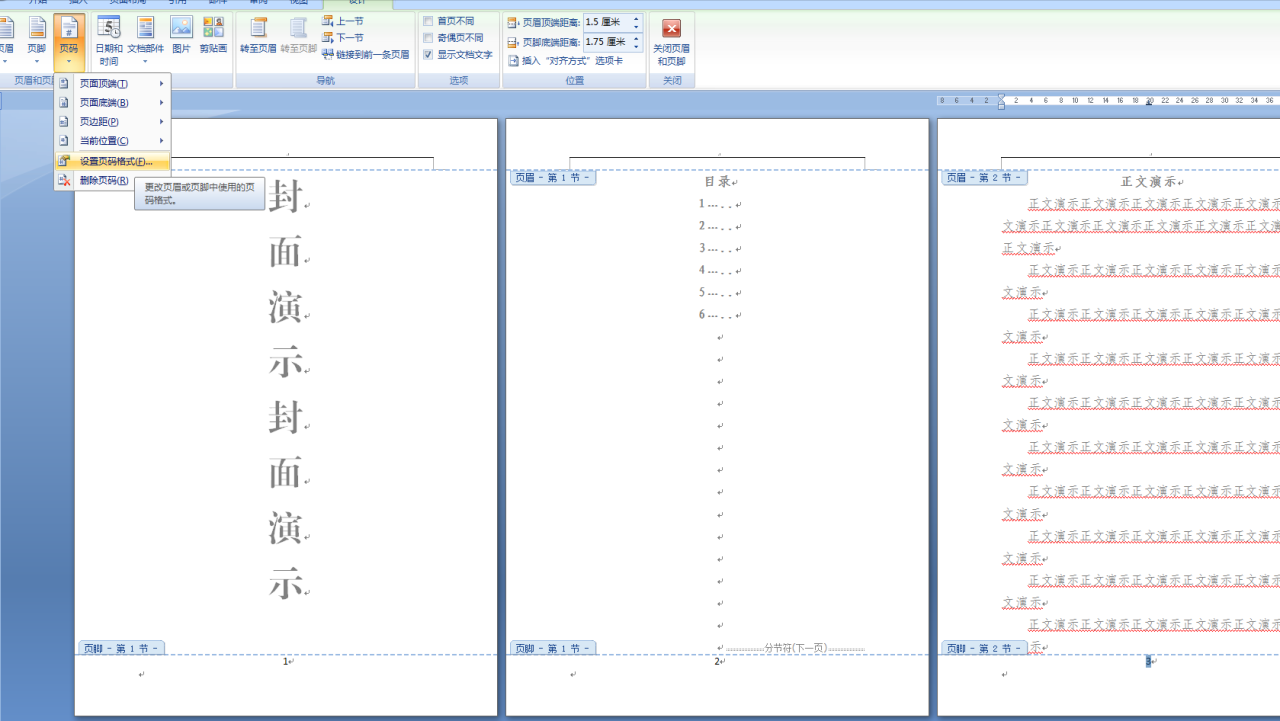Open the 页脚 (Footer) dropdown button
The image size is (1280, 721).
[x=36, y=40]
